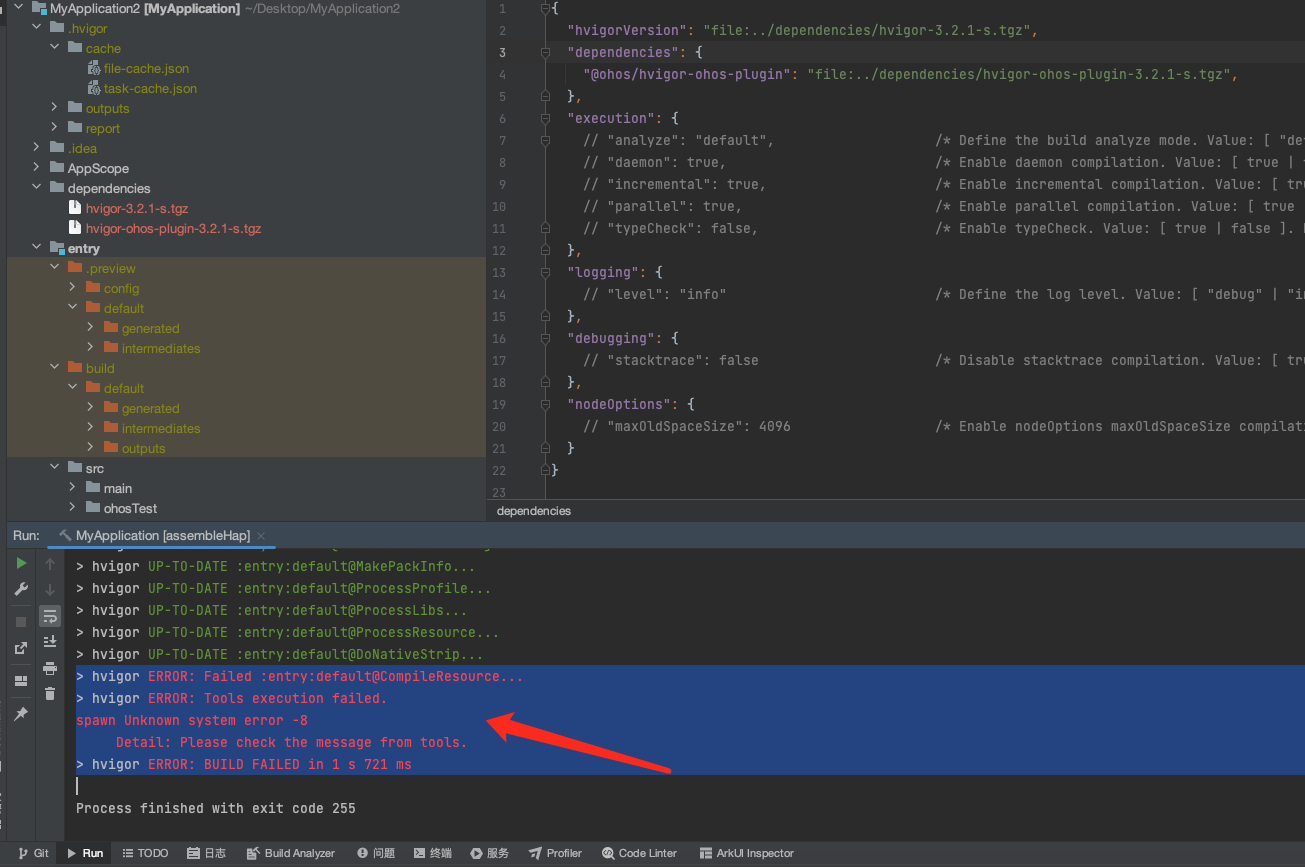
Task: Toggle scroll-to-end in the Run console
Action: pyautogui.click(x=50, y=642)
